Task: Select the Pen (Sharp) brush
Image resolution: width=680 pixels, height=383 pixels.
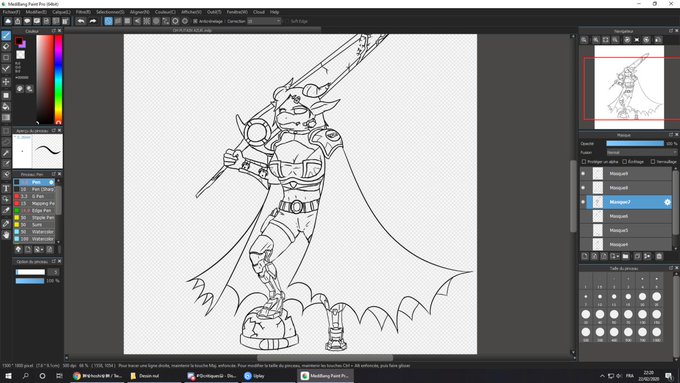Action: [34, 189]
